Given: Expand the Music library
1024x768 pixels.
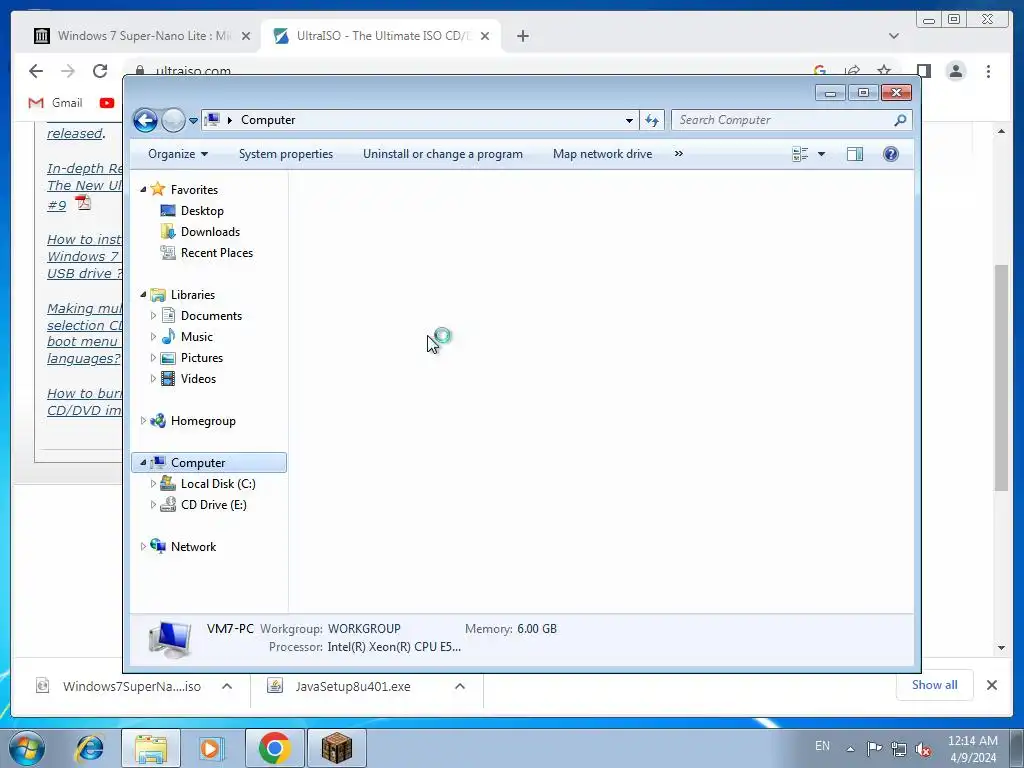Looking at the screenshot, I should pyautogui.click(x=153, y=337).
